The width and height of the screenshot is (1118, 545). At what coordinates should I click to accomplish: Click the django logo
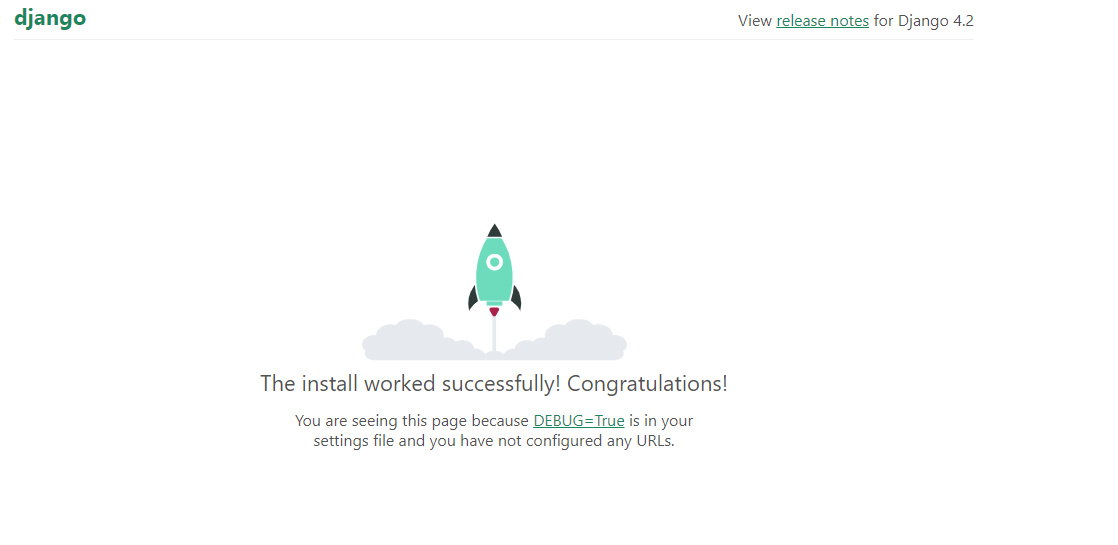tap(50, 19)
